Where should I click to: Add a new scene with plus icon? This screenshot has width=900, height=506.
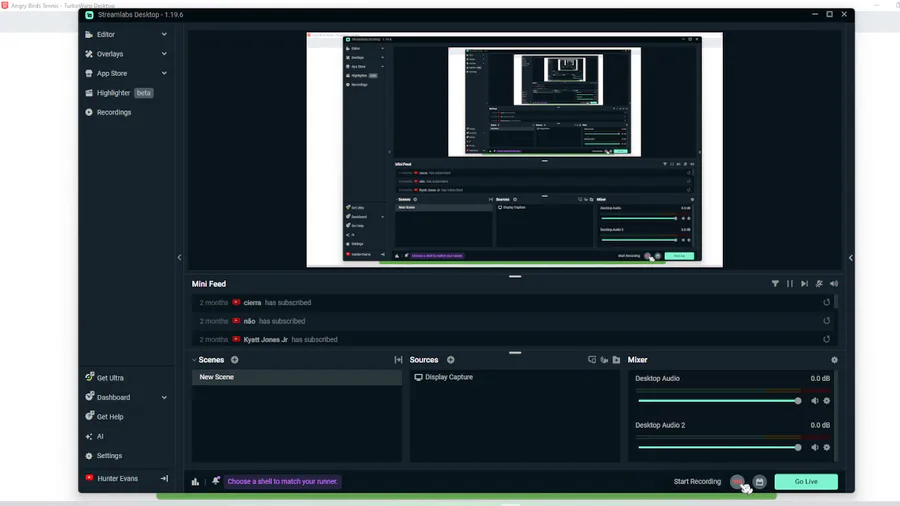pyautogui.click(x=235, y=360)
